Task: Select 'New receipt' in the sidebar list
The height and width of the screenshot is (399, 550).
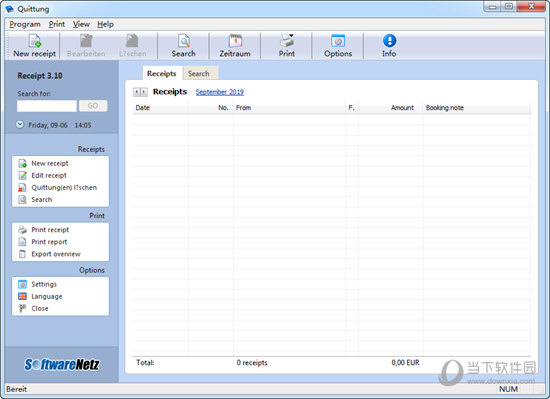Action: (x=50, y=163)
